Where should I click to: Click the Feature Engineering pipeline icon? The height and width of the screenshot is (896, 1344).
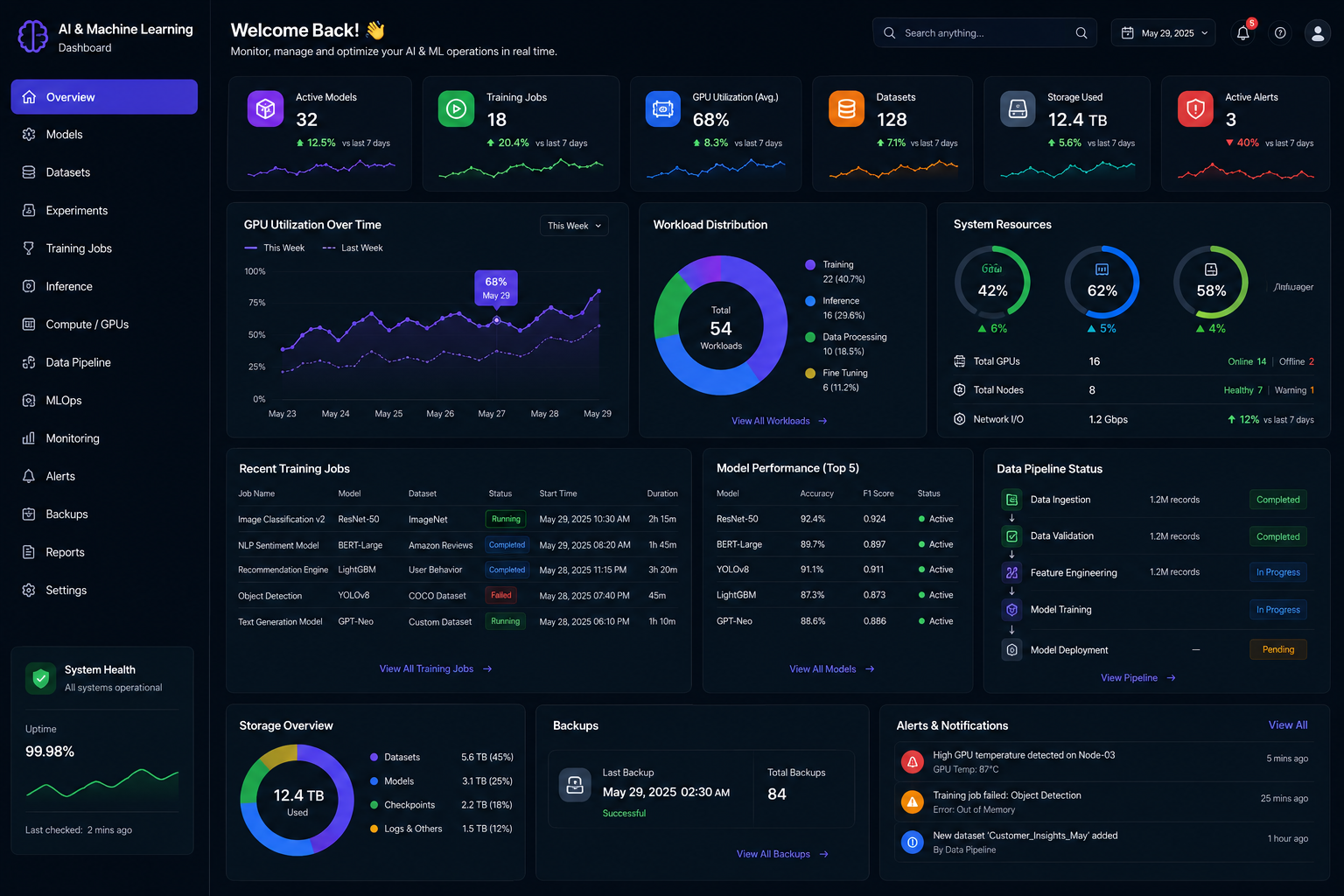1011,573
